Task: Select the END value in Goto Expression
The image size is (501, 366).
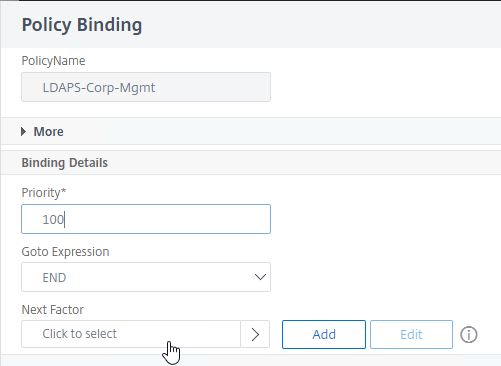Action: pyautogui.click(x=54, y=277)
